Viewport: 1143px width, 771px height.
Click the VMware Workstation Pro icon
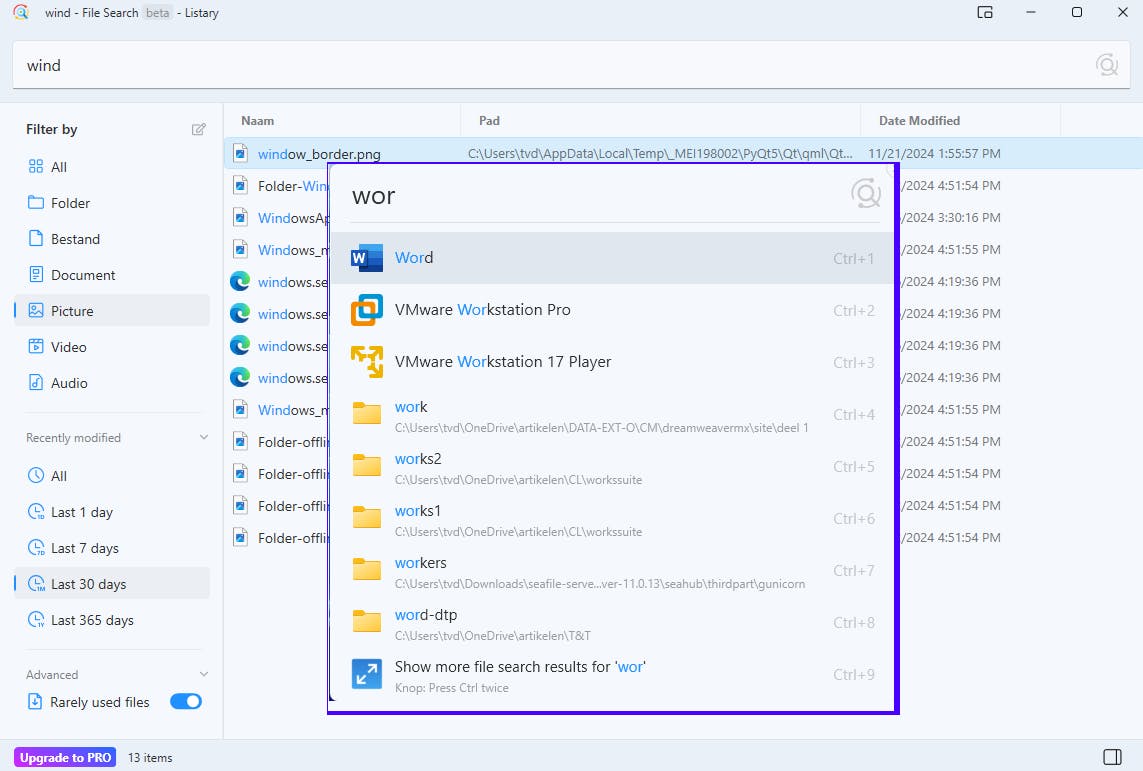(x=367, y=310)
